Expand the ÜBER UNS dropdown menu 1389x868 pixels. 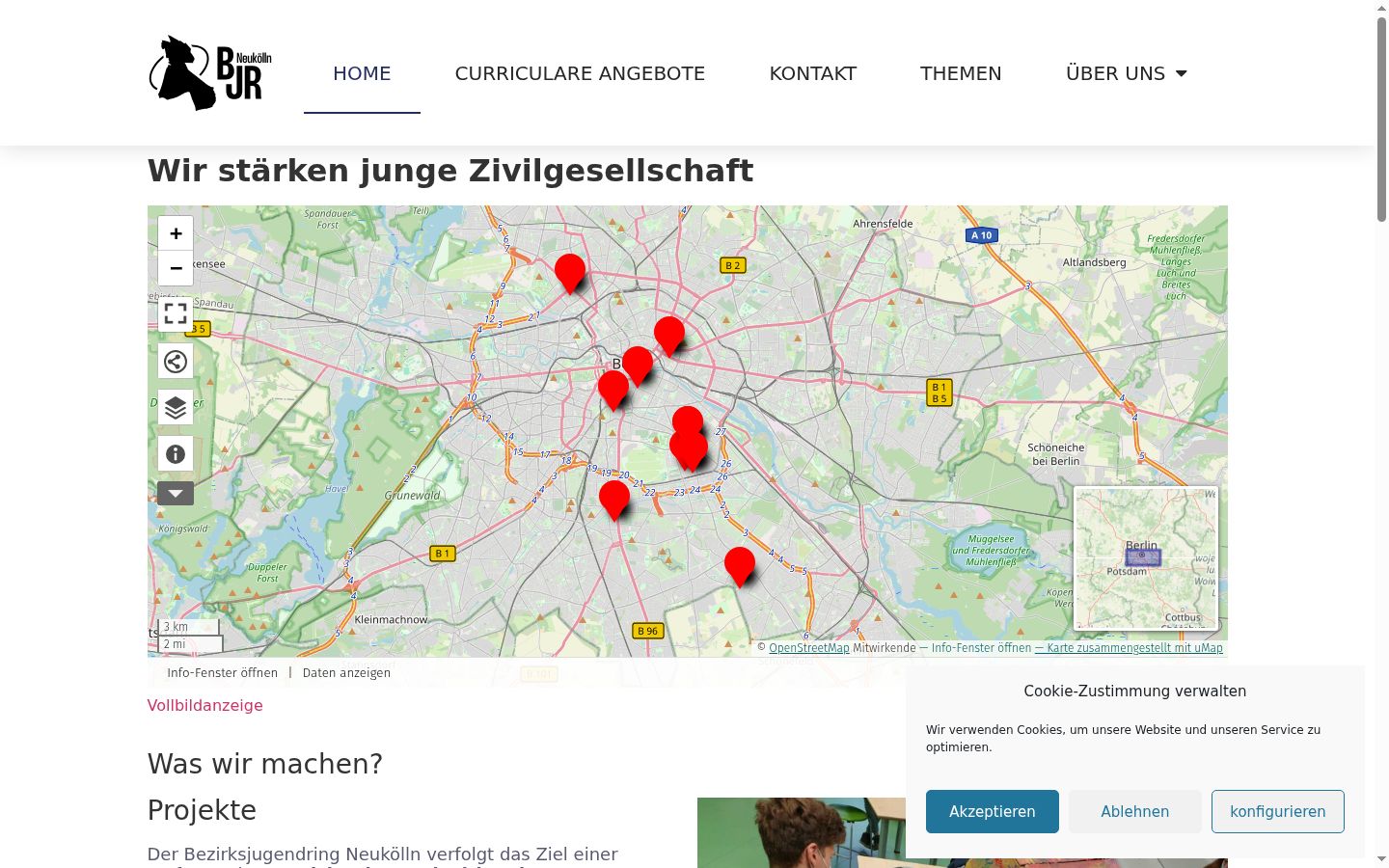tap(1127, 73)
